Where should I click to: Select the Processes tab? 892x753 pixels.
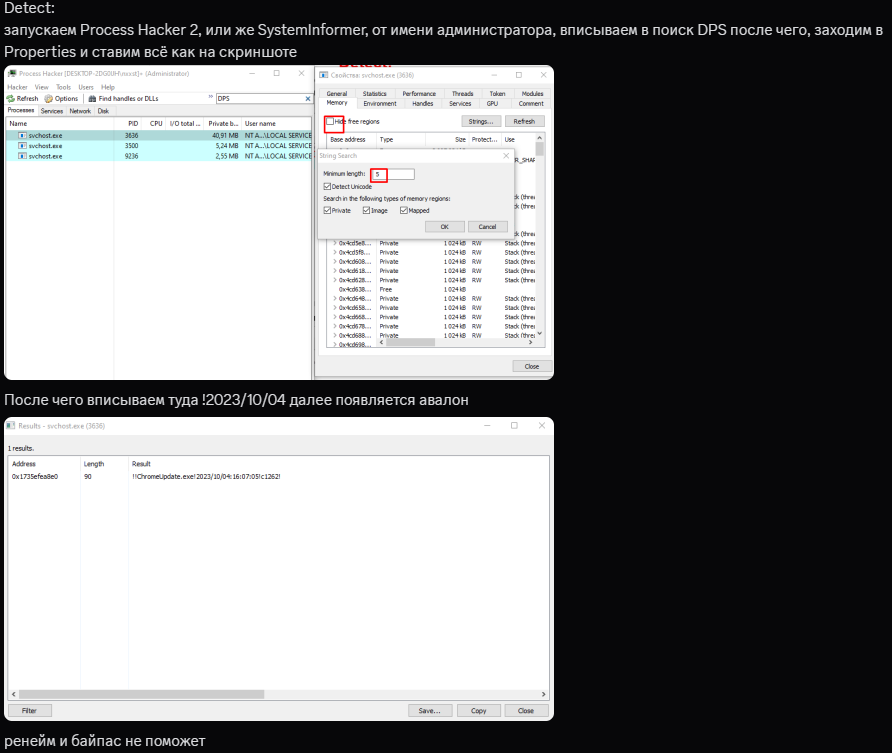21,110
